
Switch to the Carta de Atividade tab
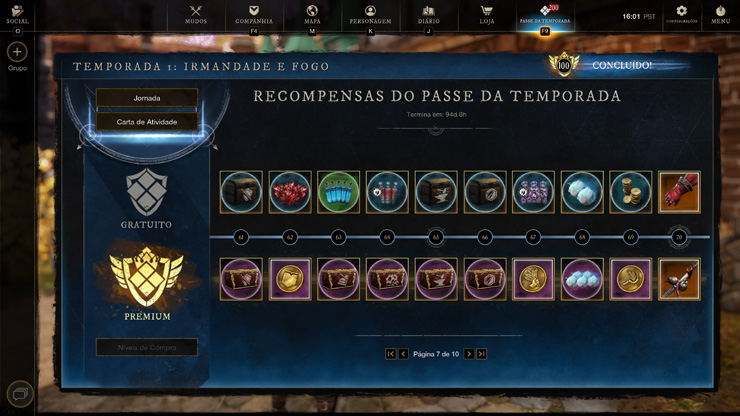pos(147,122)
